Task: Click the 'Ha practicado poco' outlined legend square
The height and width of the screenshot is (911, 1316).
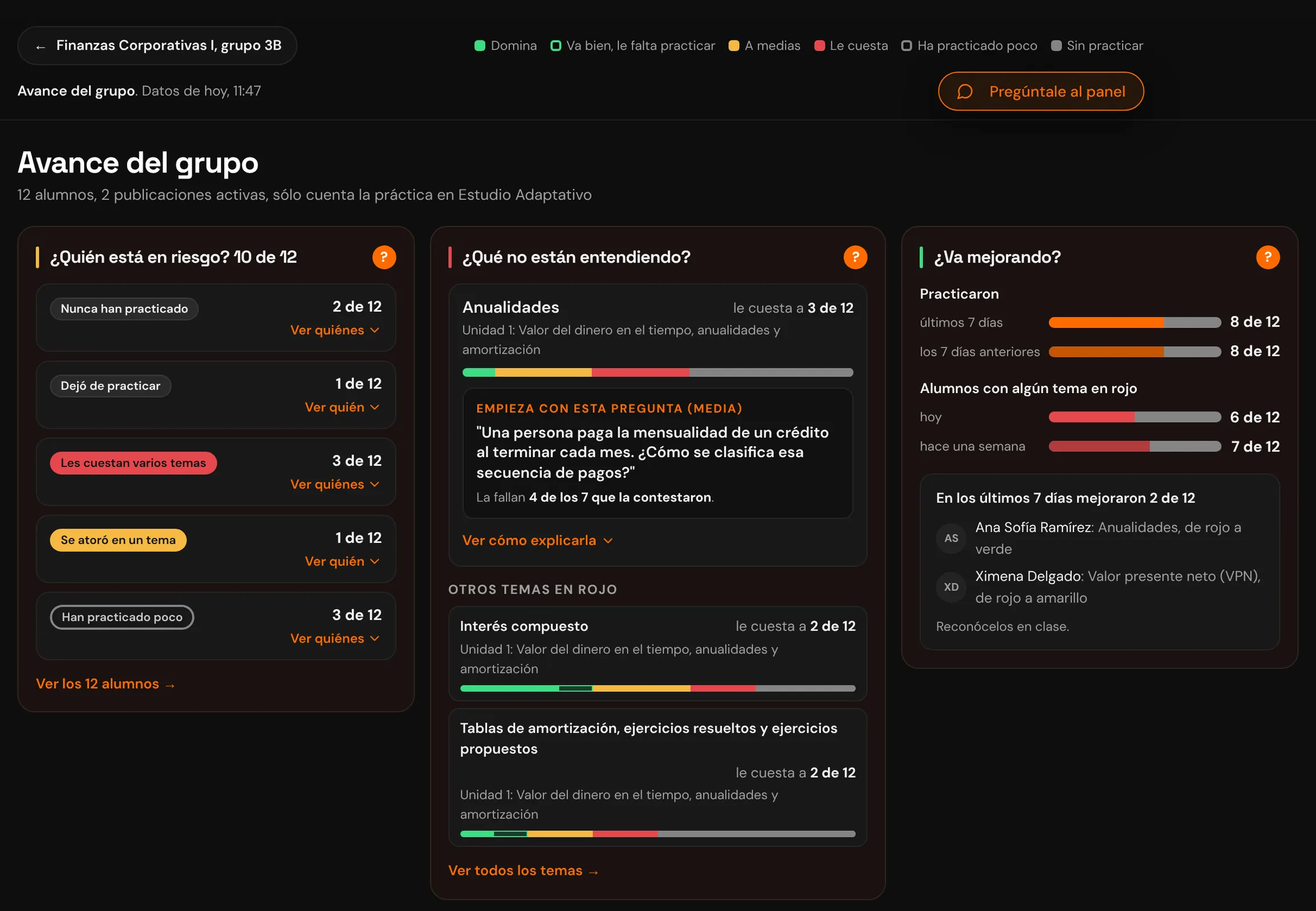Action: 906,46
